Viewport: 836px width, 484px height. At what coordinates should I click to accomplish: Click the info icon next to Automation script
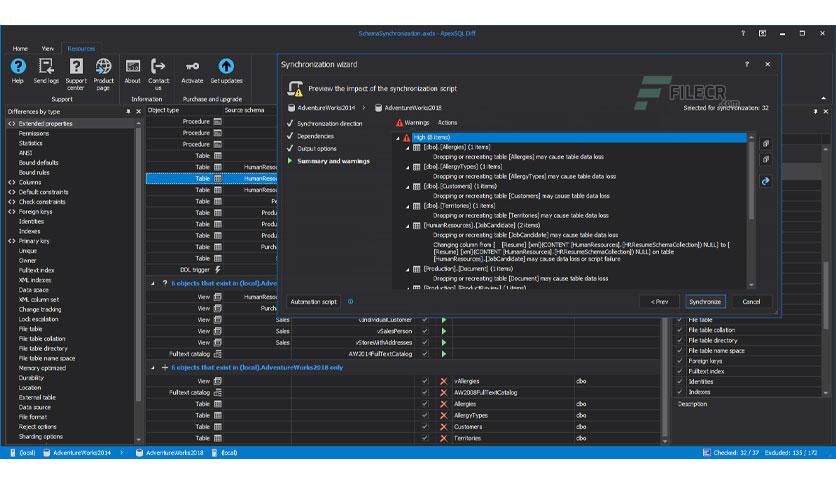[x=350, y=301]
